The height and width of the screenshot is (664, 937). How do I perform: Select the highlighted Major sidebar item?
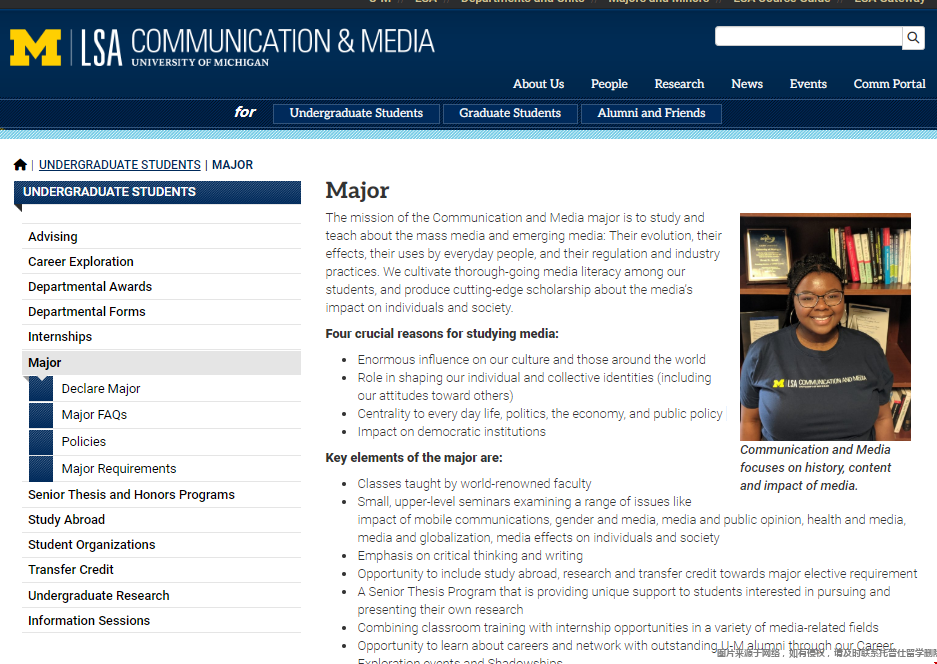(161, 363)
